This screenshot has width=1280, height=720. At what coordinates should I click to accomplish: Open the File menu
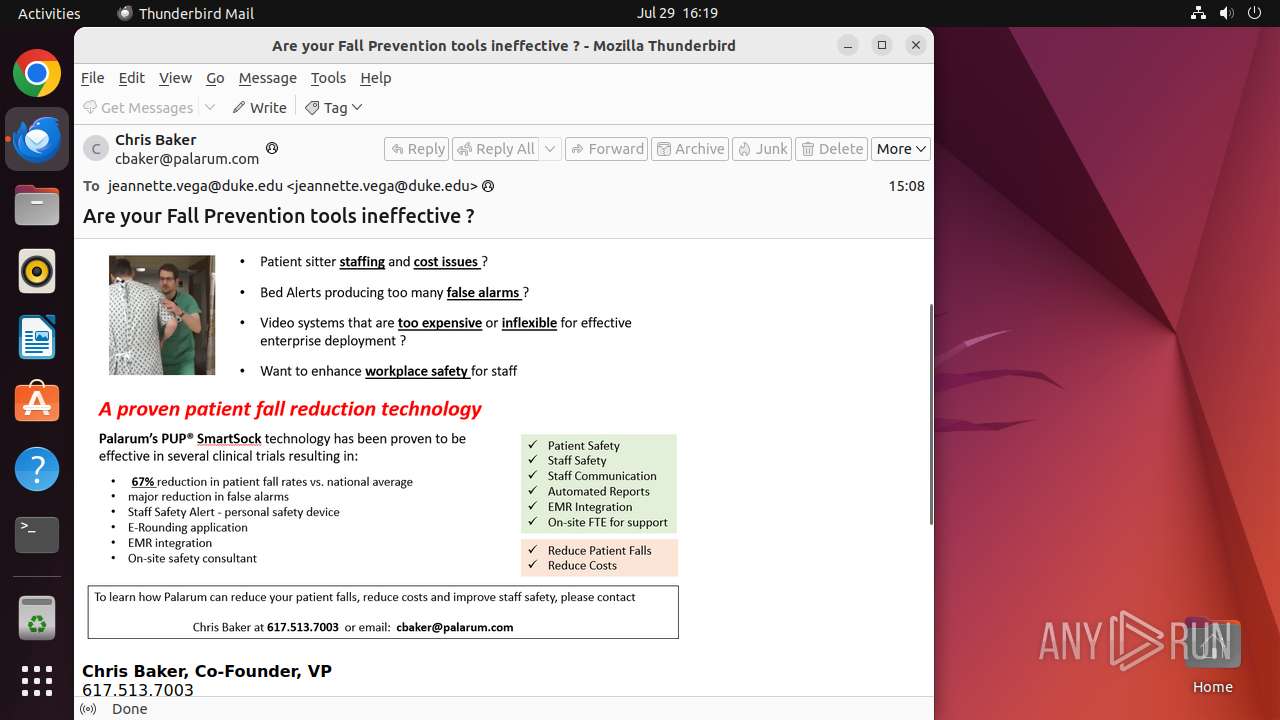pyautogui.click(x=92, y=78)
